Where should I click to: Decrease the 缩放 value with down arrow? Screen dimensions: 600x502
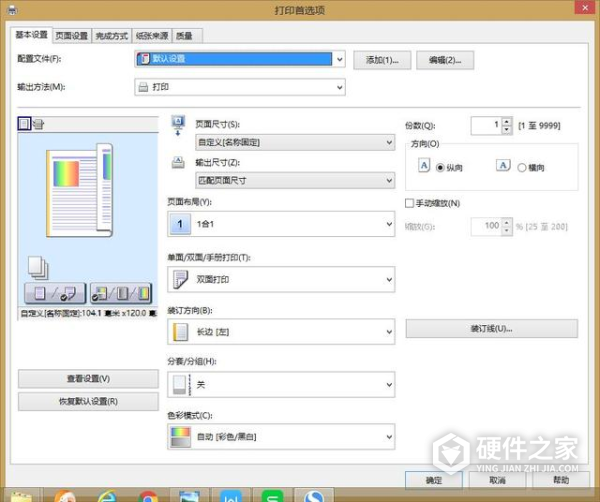[507, 231]
